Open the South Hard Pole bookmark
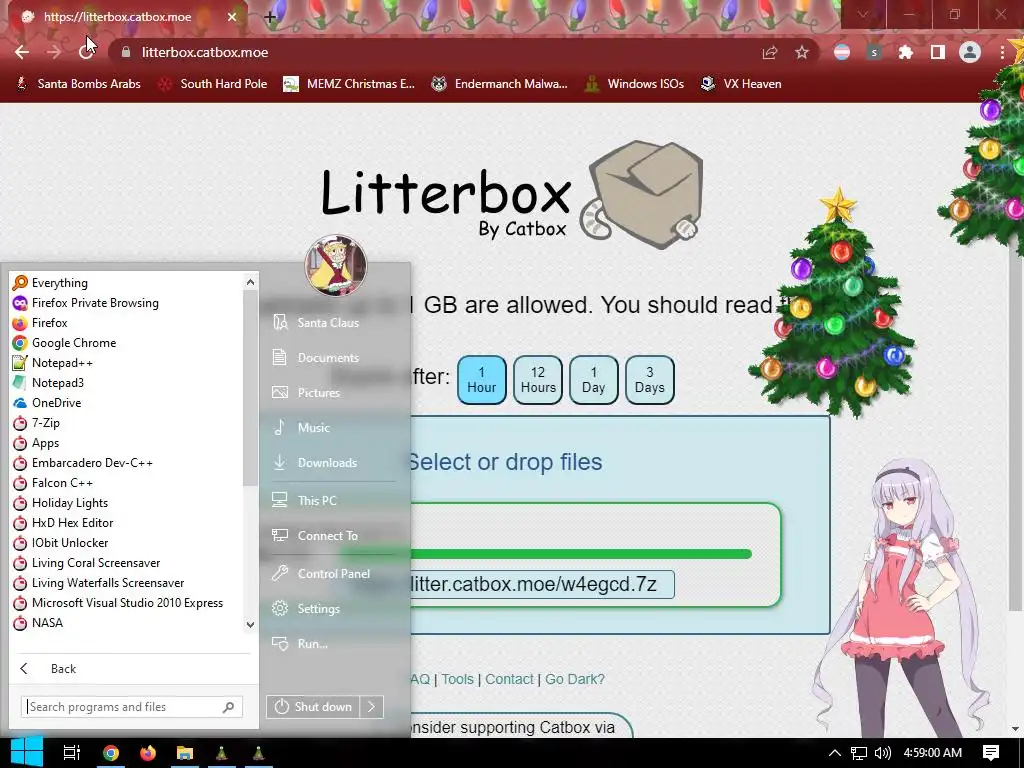Image resolution: width=1024 pixels, height=768 pixels. click(x=214, y=84)
